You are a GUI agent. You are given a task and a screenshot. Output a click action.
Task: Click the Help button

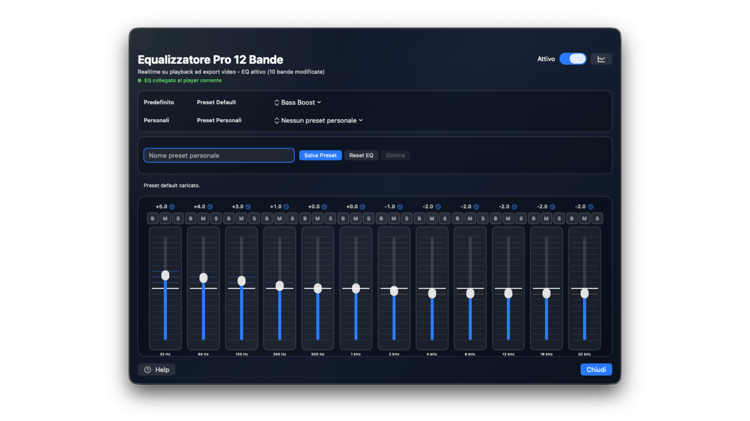(157, 370)
